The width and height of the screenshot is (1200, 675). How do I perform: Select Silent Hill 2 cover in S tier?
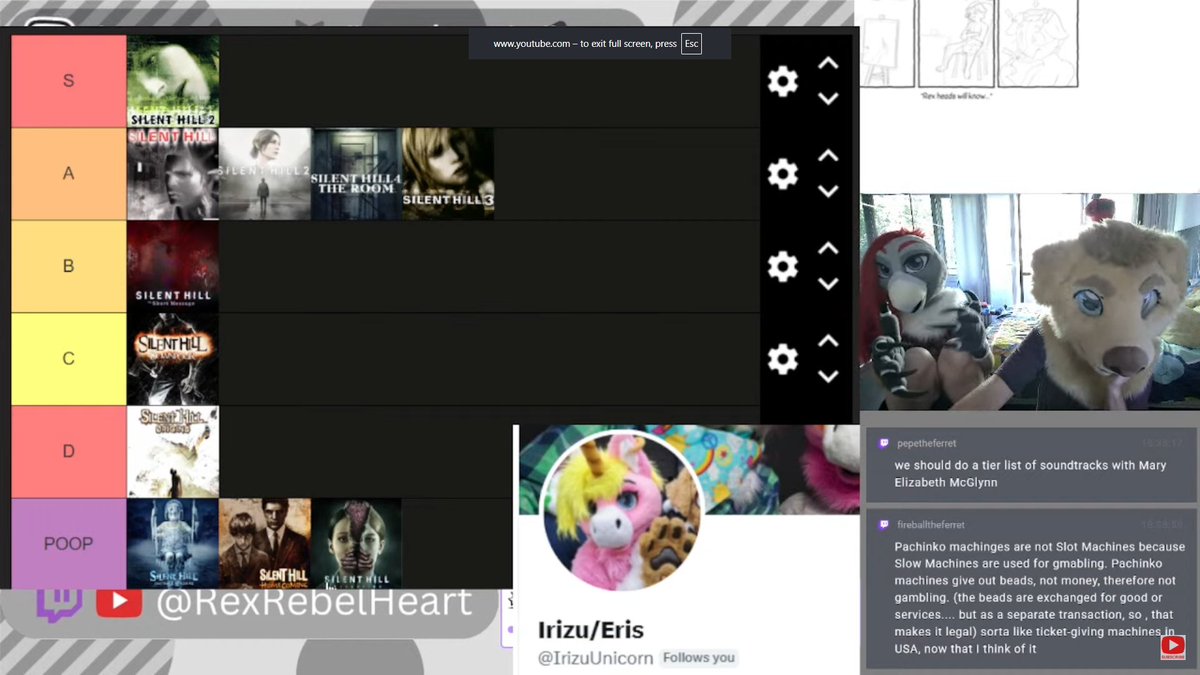[x=173, y=81]
